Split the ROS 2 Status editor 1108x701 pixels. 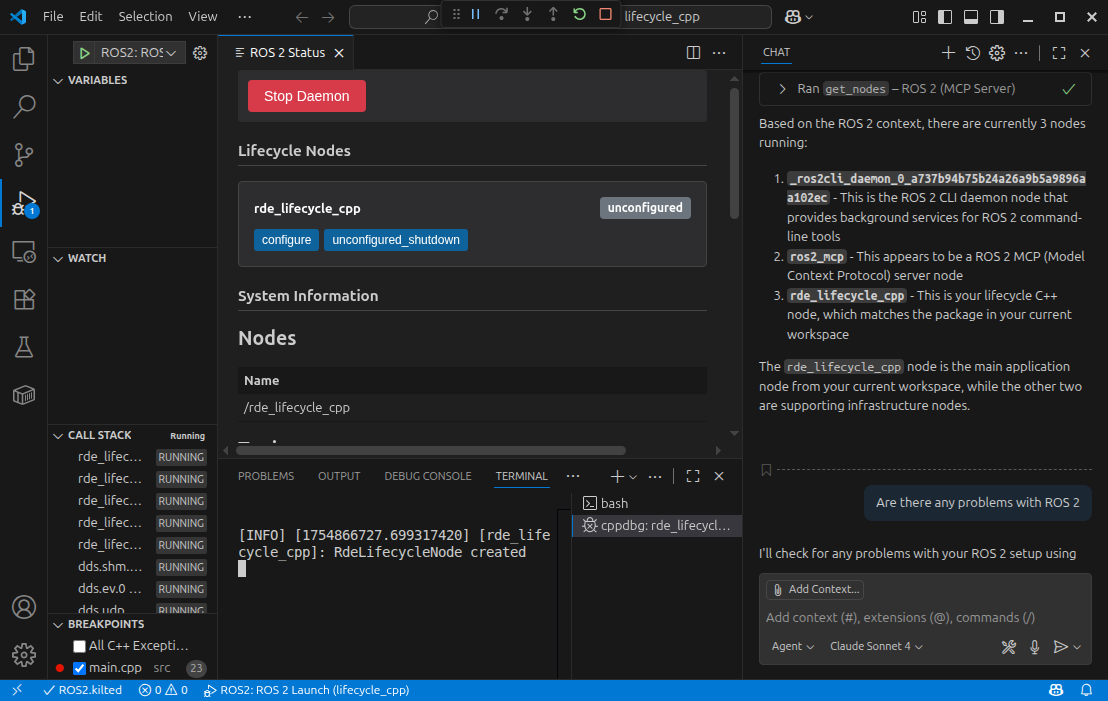click(x=693, y=53)
